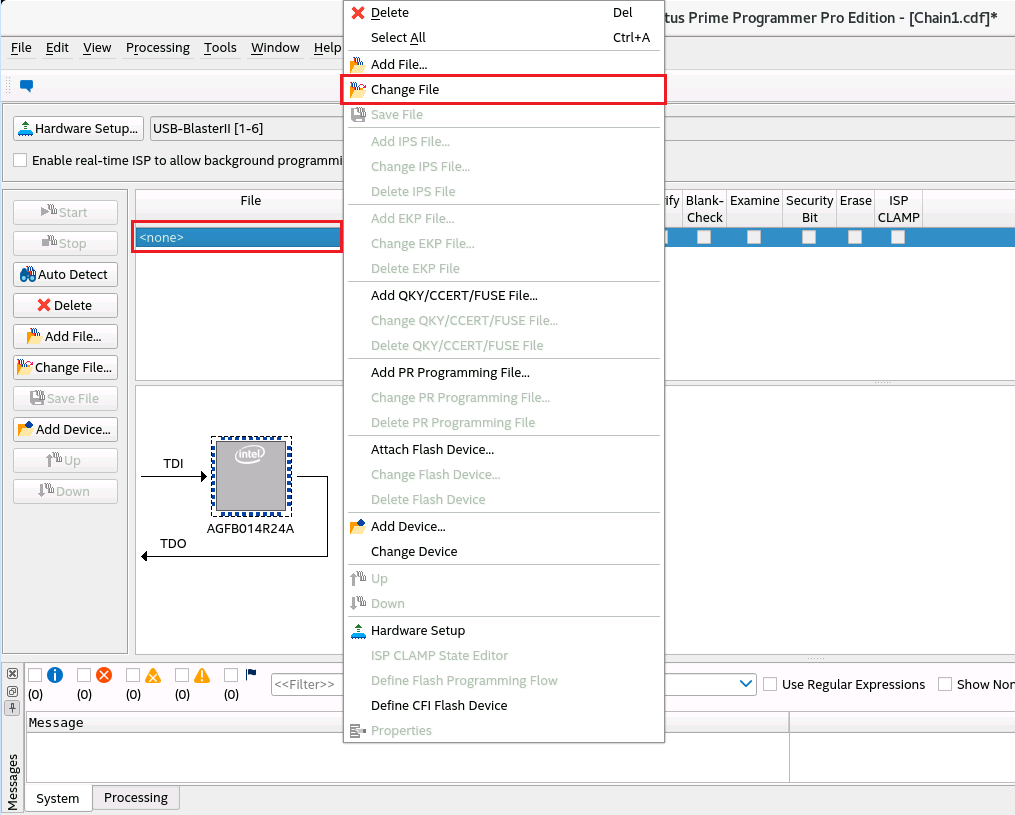Click the Critical Warning filter icon
Screen dimensions: 1015x815
point(153,675)
